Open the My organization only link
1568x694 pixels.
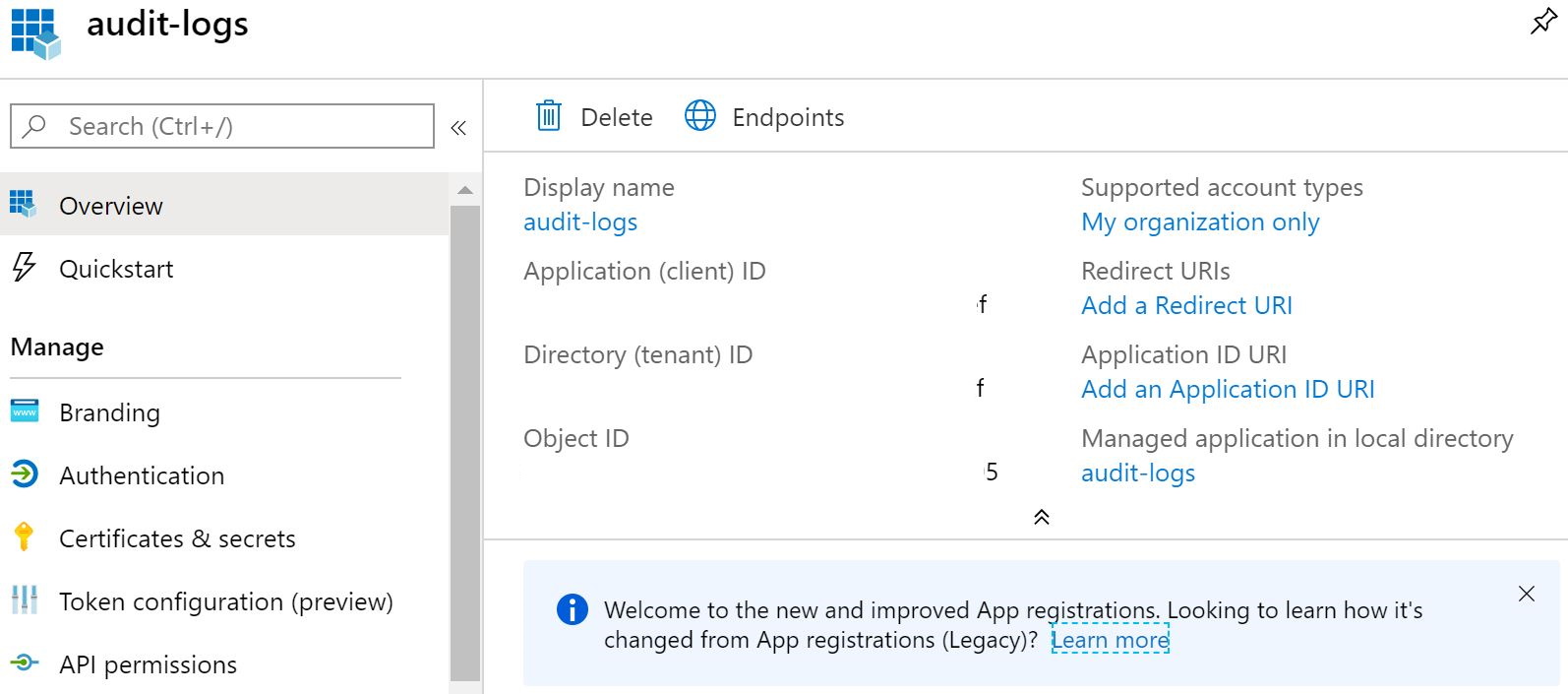(x=1200, y=221)
